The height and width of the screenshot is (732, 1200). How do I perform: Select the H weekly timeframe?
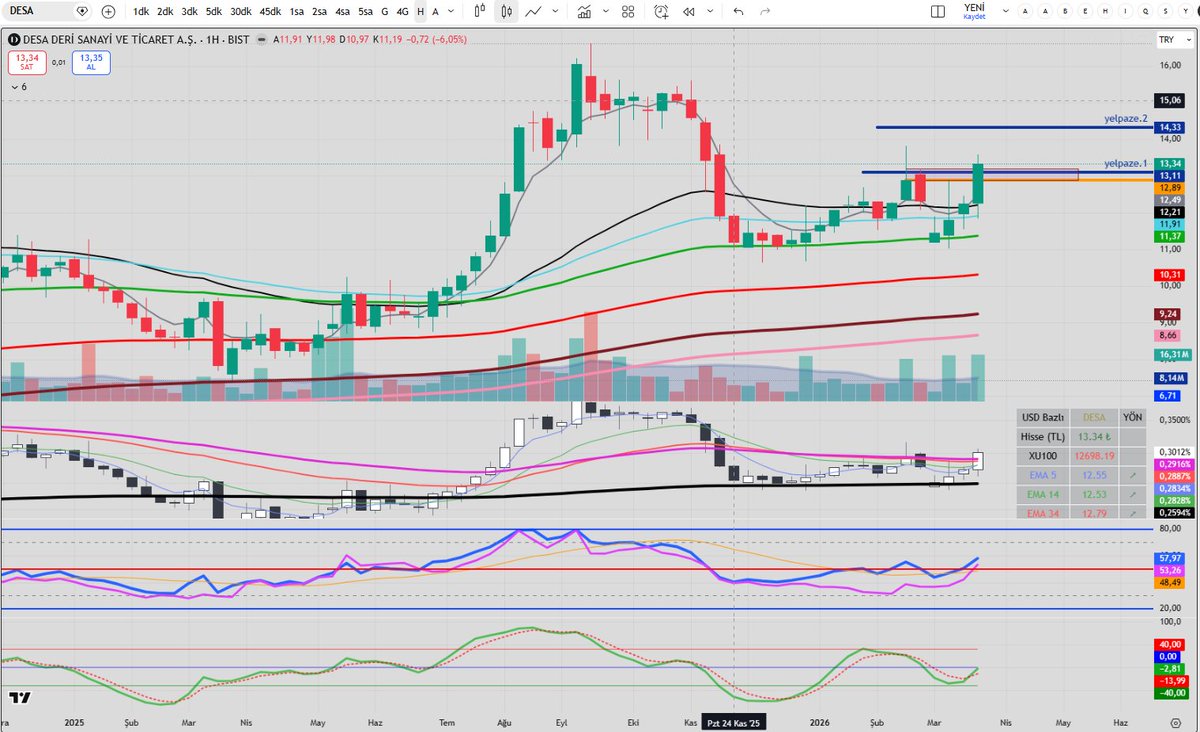420,11
